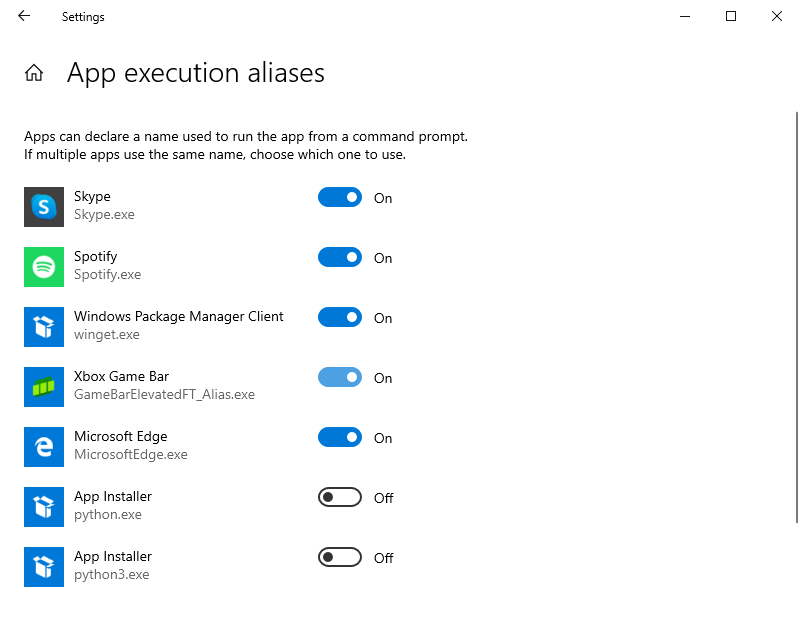Click the Microsoft Edge icon
This screenshot has width=800, height=632.
click(x=44, y=447)
